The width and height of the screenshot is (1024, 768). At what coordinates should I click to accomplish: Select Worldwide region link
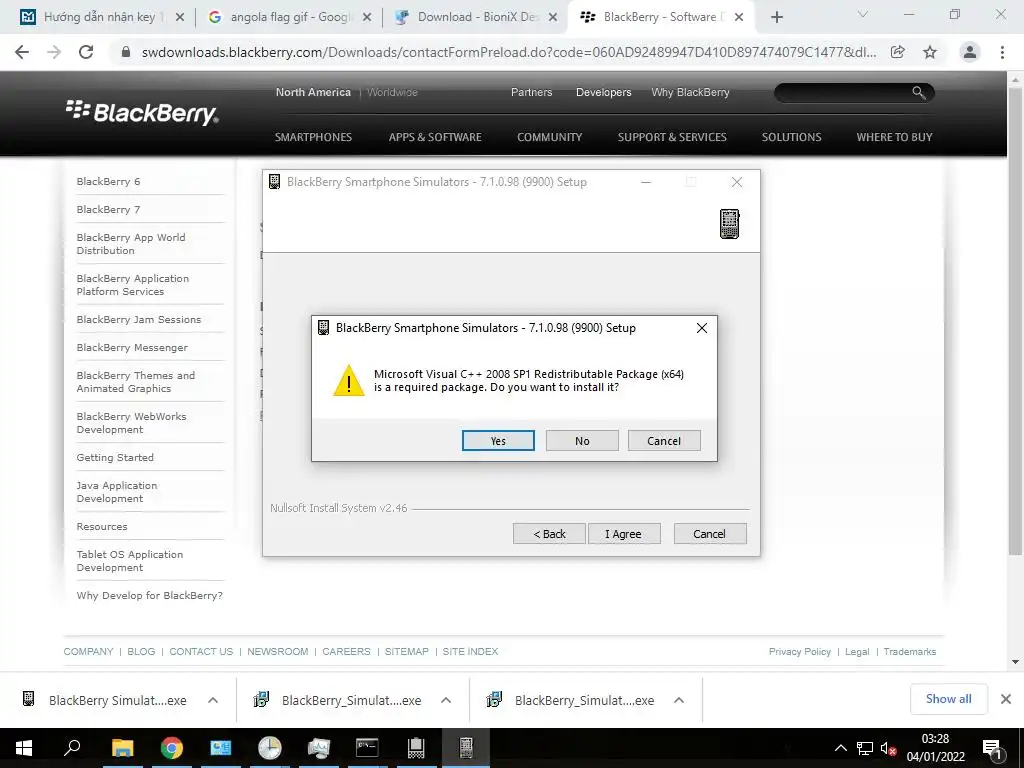392,92
